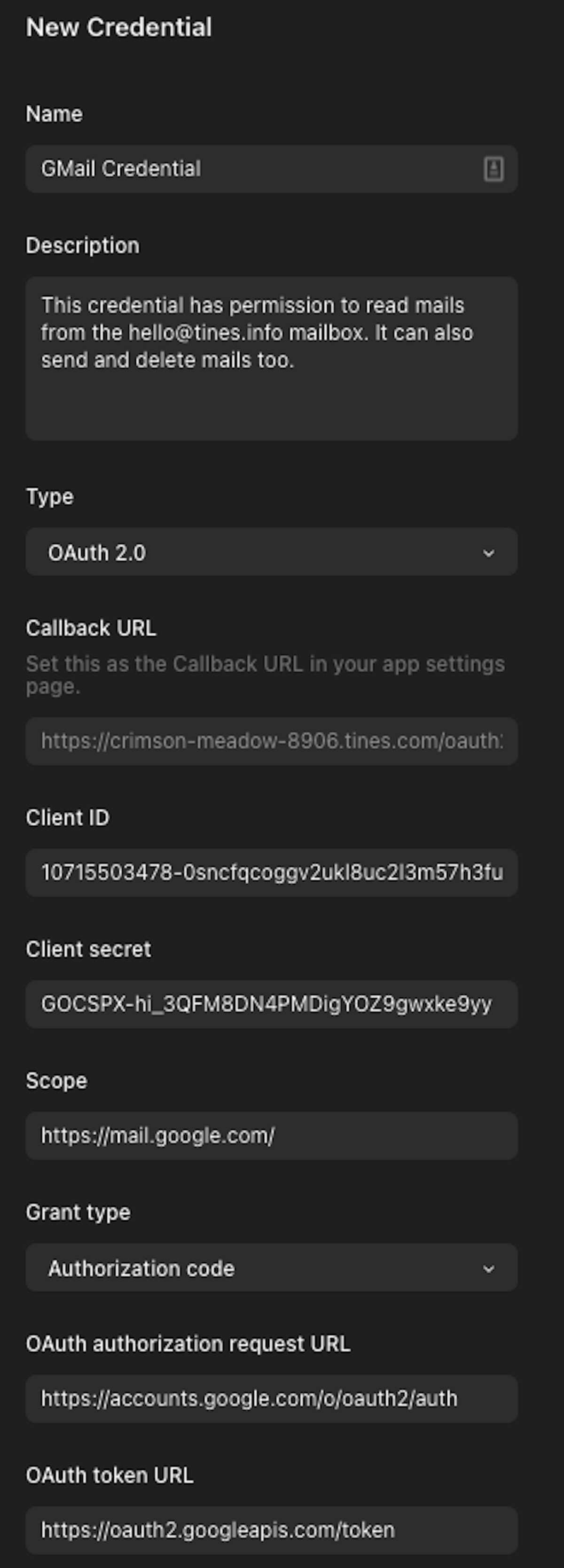
Task: Click the autofill icon in the Name field
Action: 493,169
